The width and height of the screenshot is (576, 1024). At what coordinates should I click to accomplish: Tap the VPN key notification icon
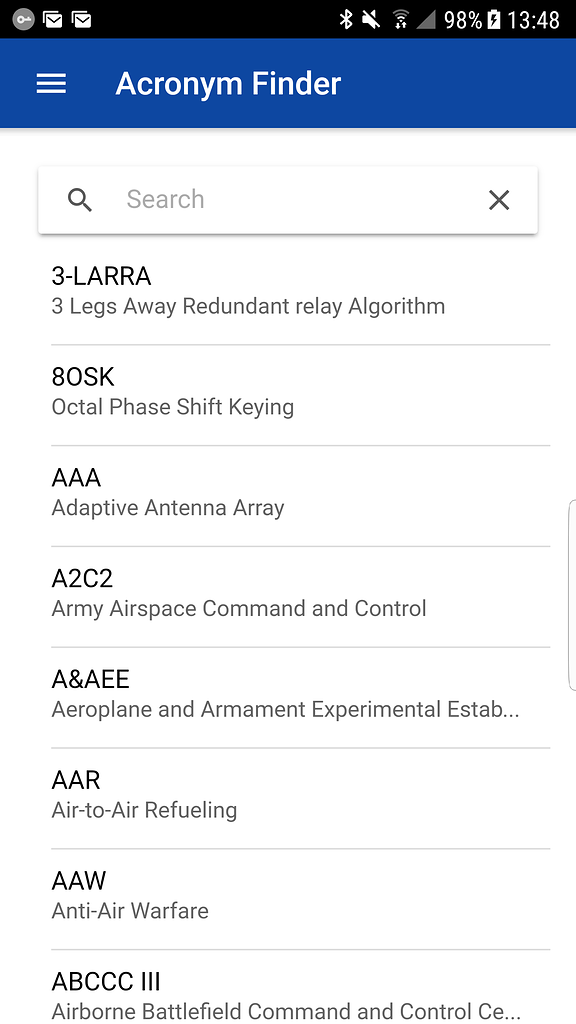24,20
